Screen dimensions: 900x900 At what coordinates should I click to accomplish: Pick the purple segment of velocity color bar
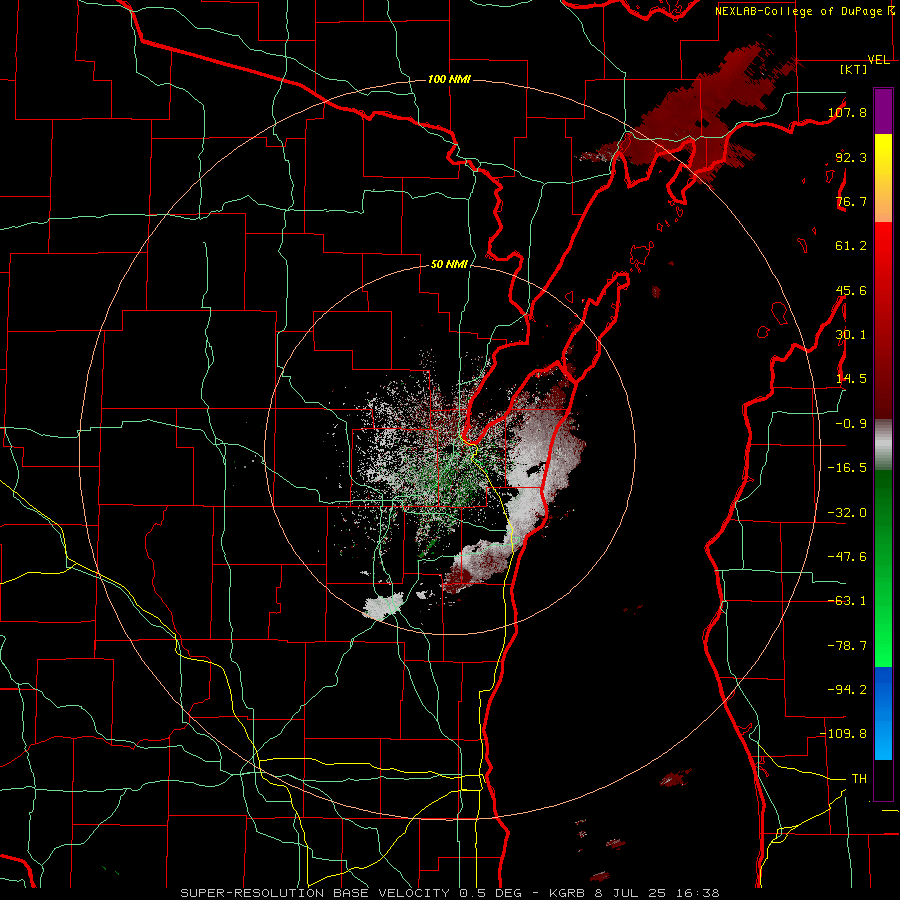(883, 112)
